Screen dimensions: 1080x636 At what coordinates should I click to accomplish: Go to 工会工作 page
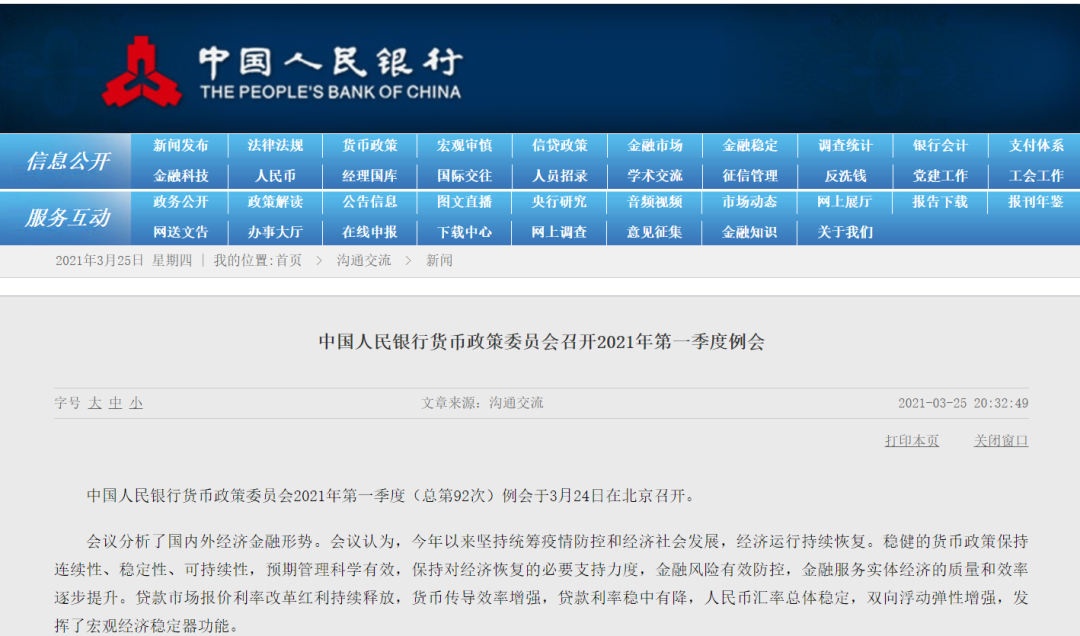[1036, 176]
